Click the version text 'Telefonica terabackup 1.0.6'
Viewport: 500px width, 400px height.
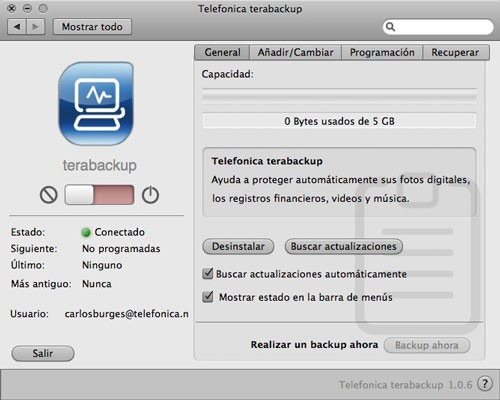pos(406,385)
